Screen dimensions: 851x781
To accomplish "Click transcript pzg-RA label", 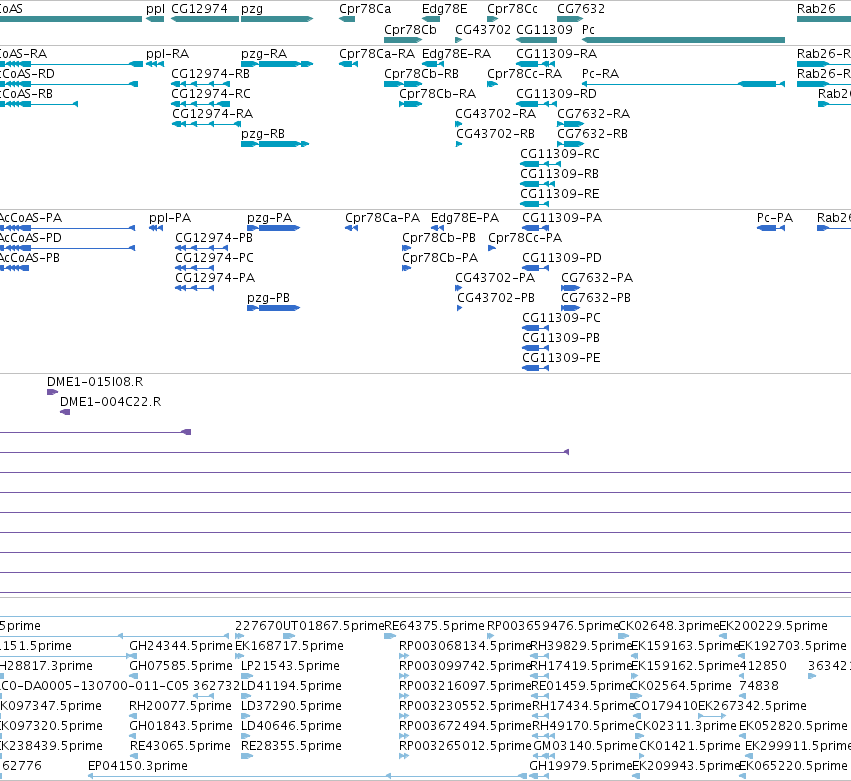I will click(x=264, y=54).
